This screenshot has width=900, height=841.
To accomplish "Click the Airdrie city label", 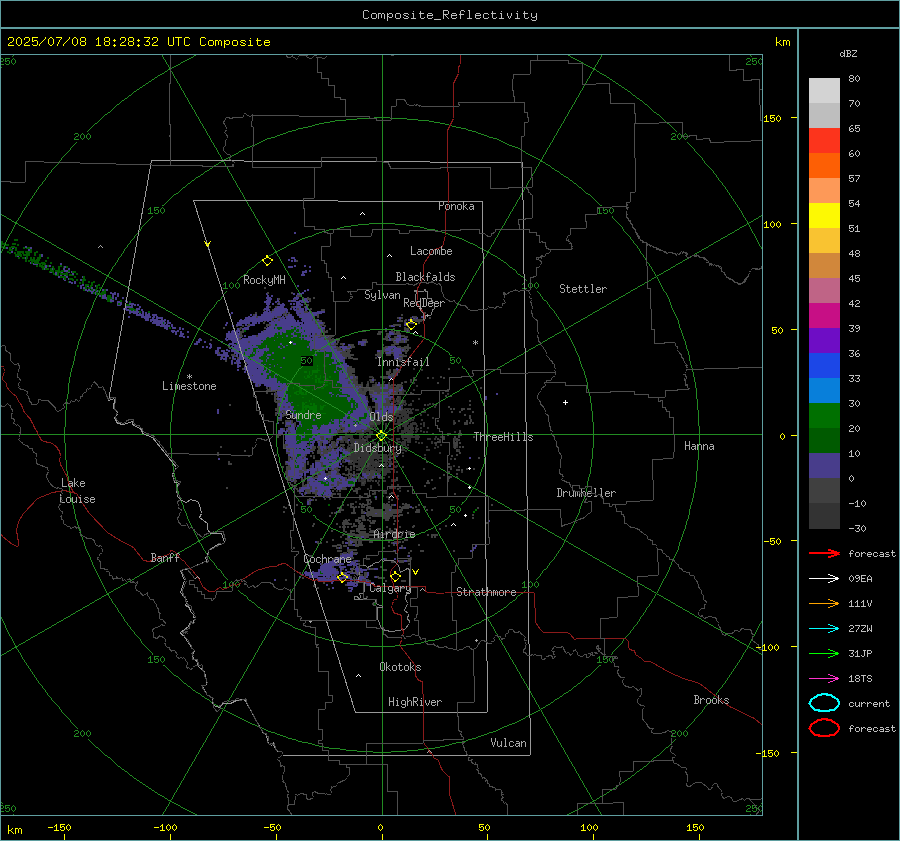I will (394, 534).
